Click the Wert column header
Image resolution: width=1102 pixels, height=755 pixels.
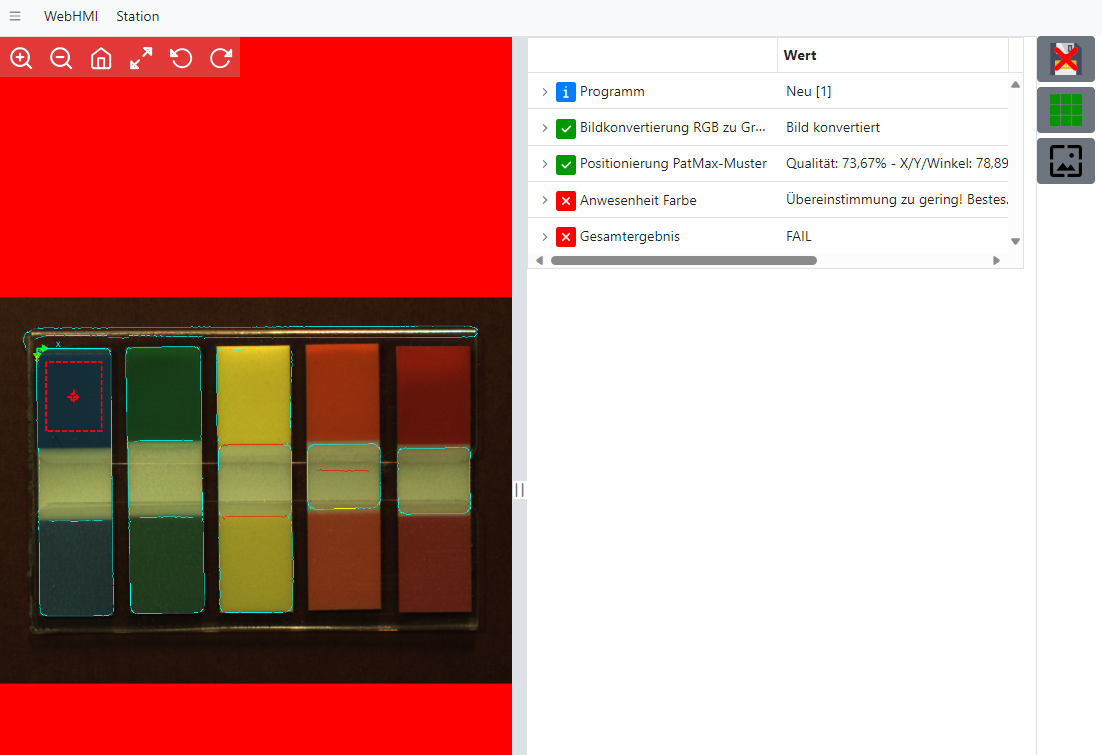(800, 55)
